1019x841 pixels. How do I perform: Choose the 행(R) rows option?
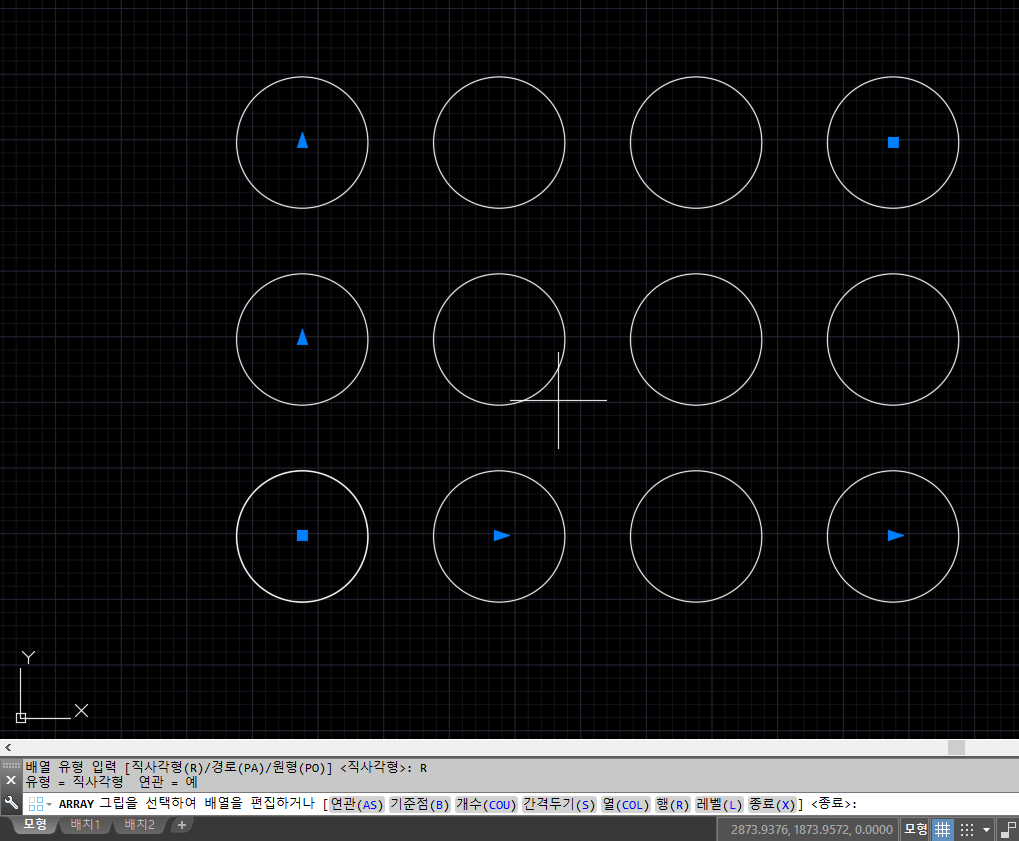point(672,804)
